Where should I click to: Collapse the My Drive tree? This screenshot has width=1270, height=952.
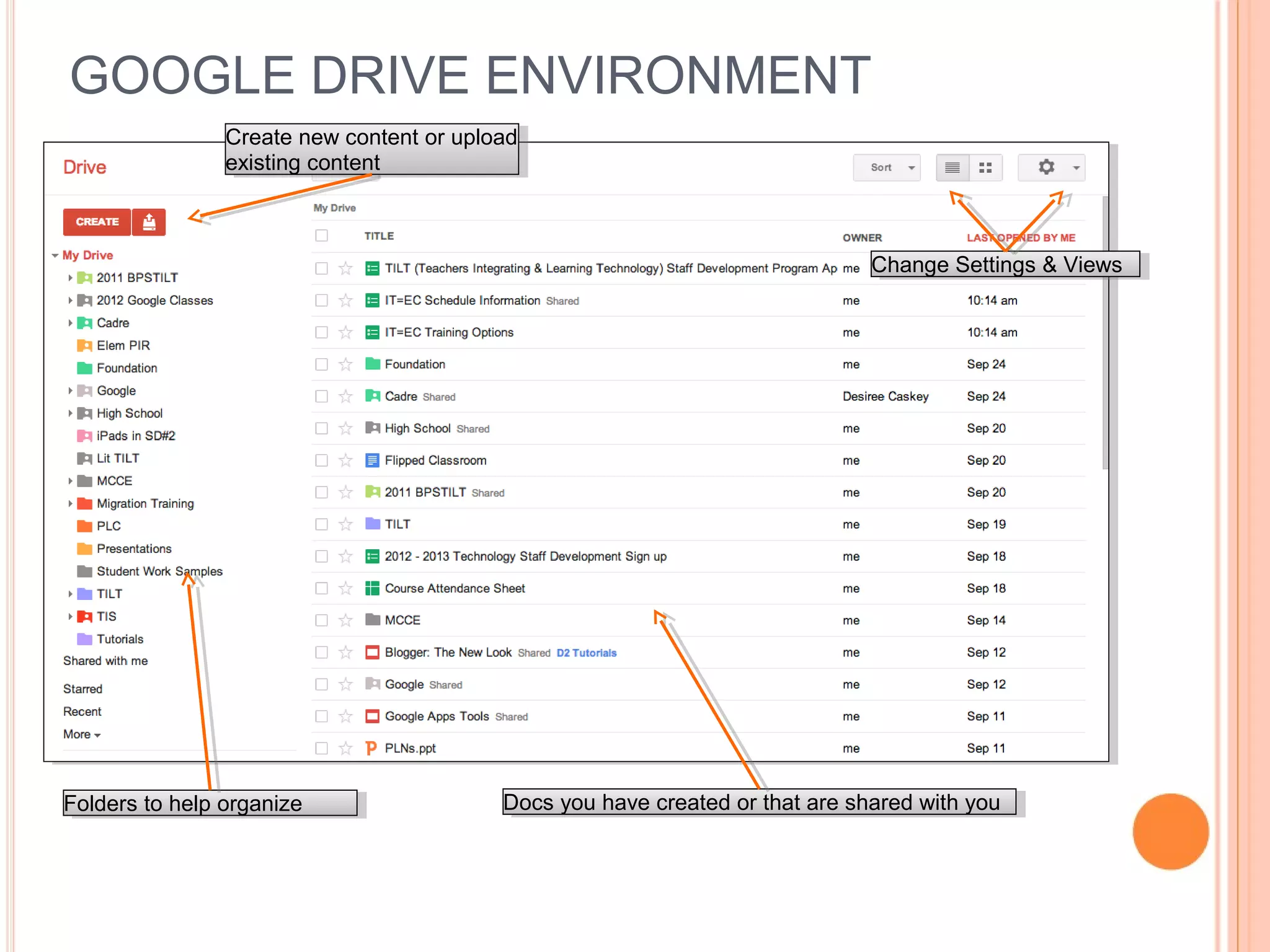pos(55,255)
